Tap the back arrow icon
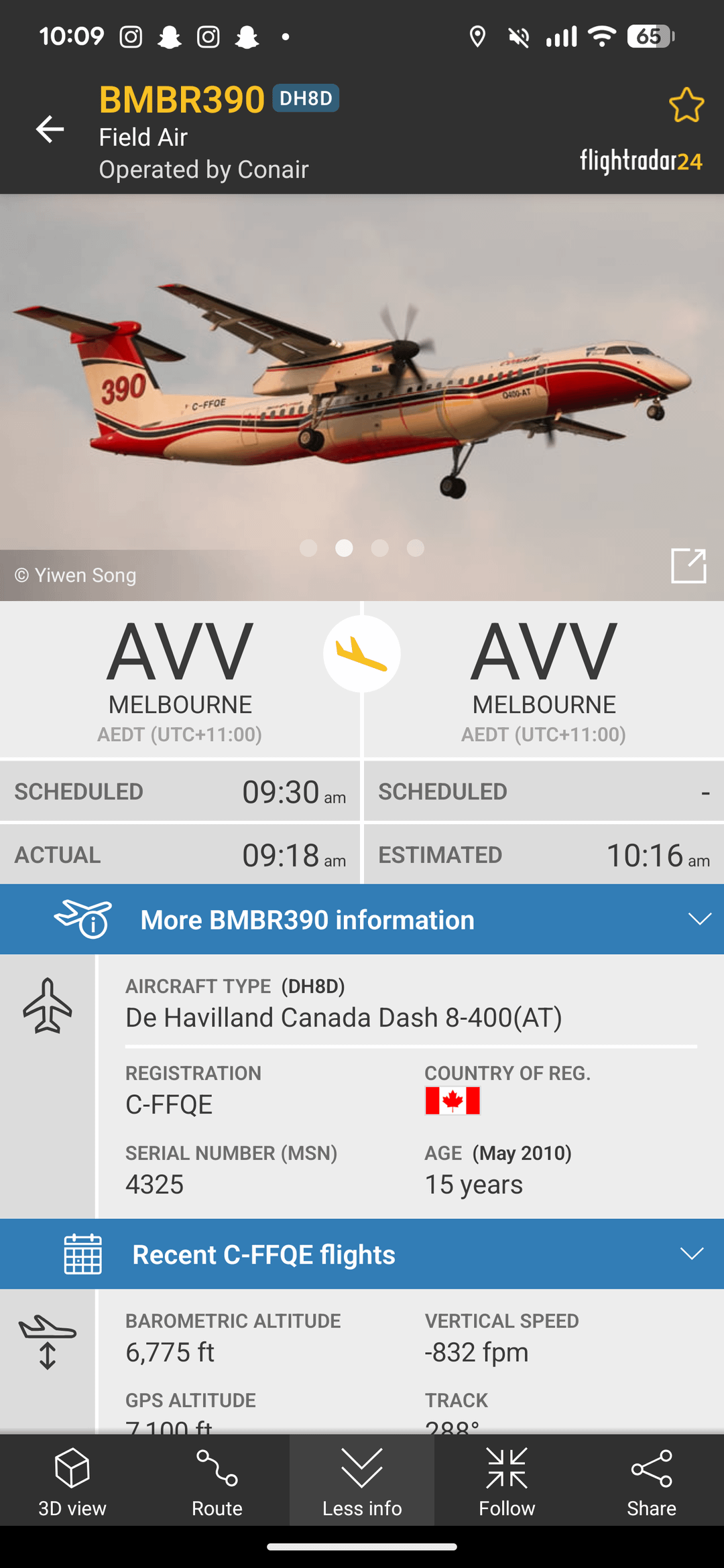The image size is (724, 1568). pos(50,129)
